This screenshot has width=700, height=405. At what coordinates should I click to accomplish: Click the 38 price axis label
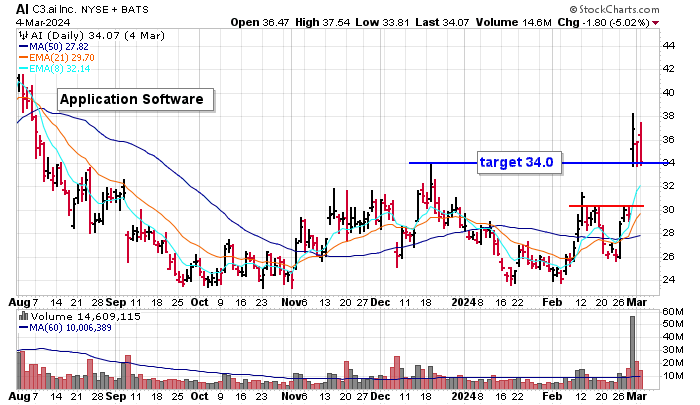668,116
